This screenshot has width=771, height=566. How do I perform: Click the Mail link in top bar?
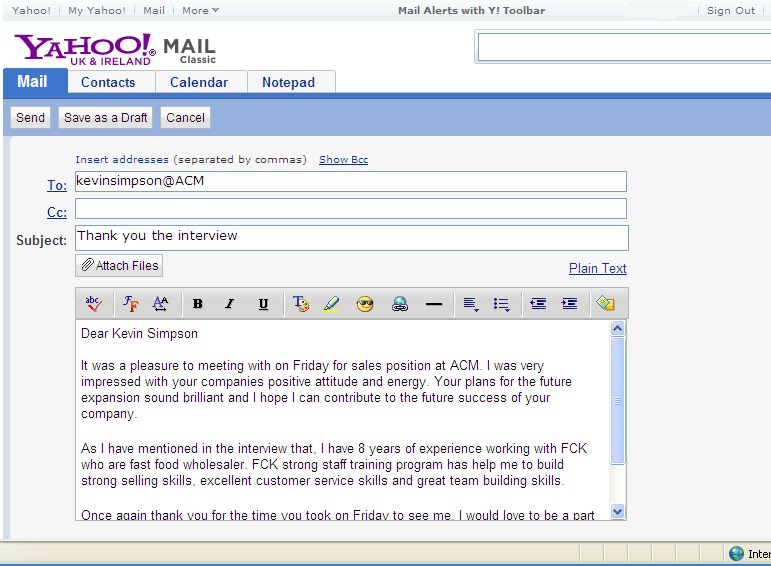[154, 10]
